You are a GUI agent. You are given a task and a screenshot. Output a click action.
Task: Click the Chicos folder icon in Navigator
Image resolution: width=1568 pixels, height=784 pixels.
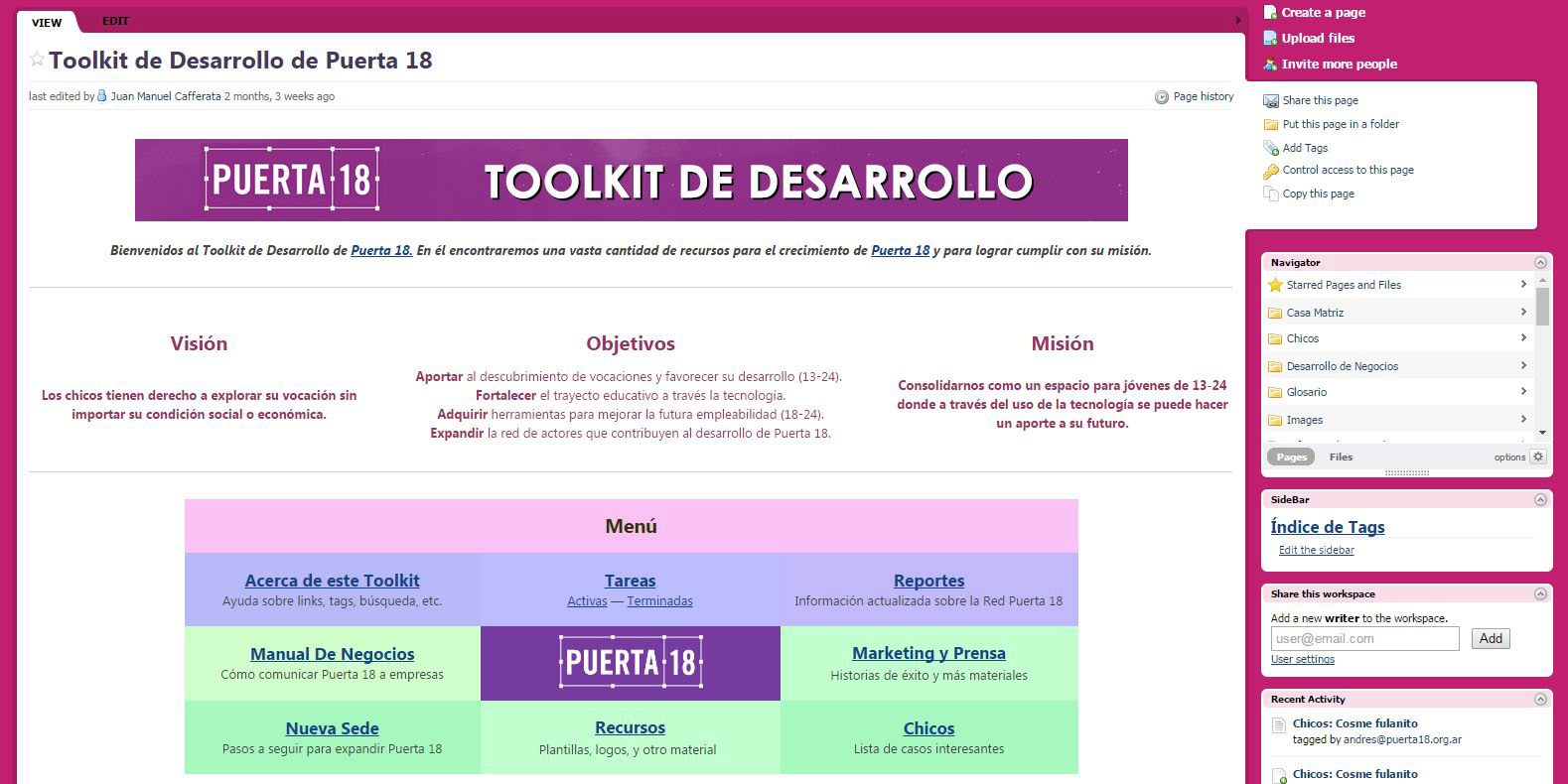(1275, 338)
